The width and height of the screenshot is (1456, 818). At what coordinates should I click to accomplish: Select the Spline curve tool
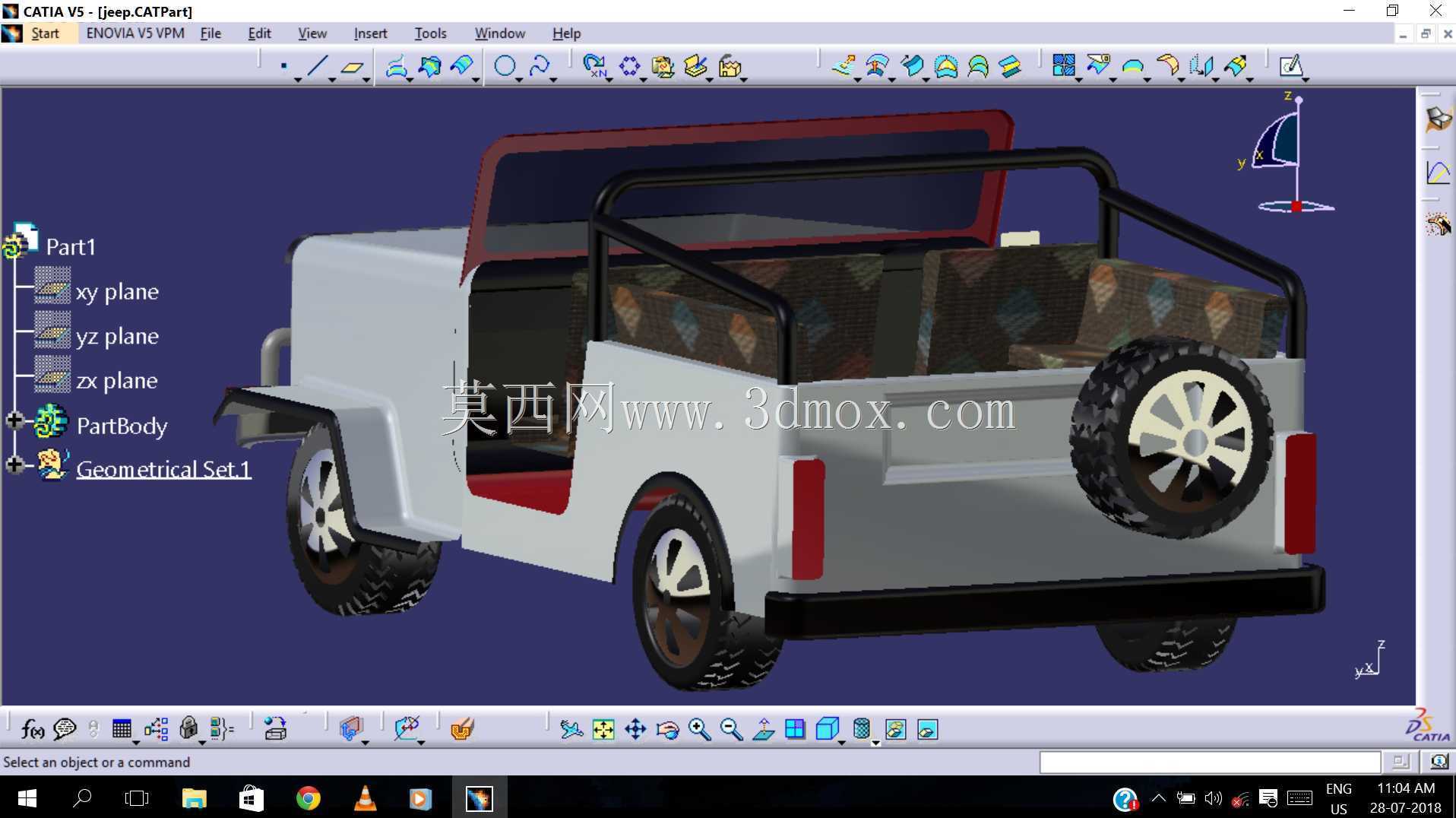539,66
